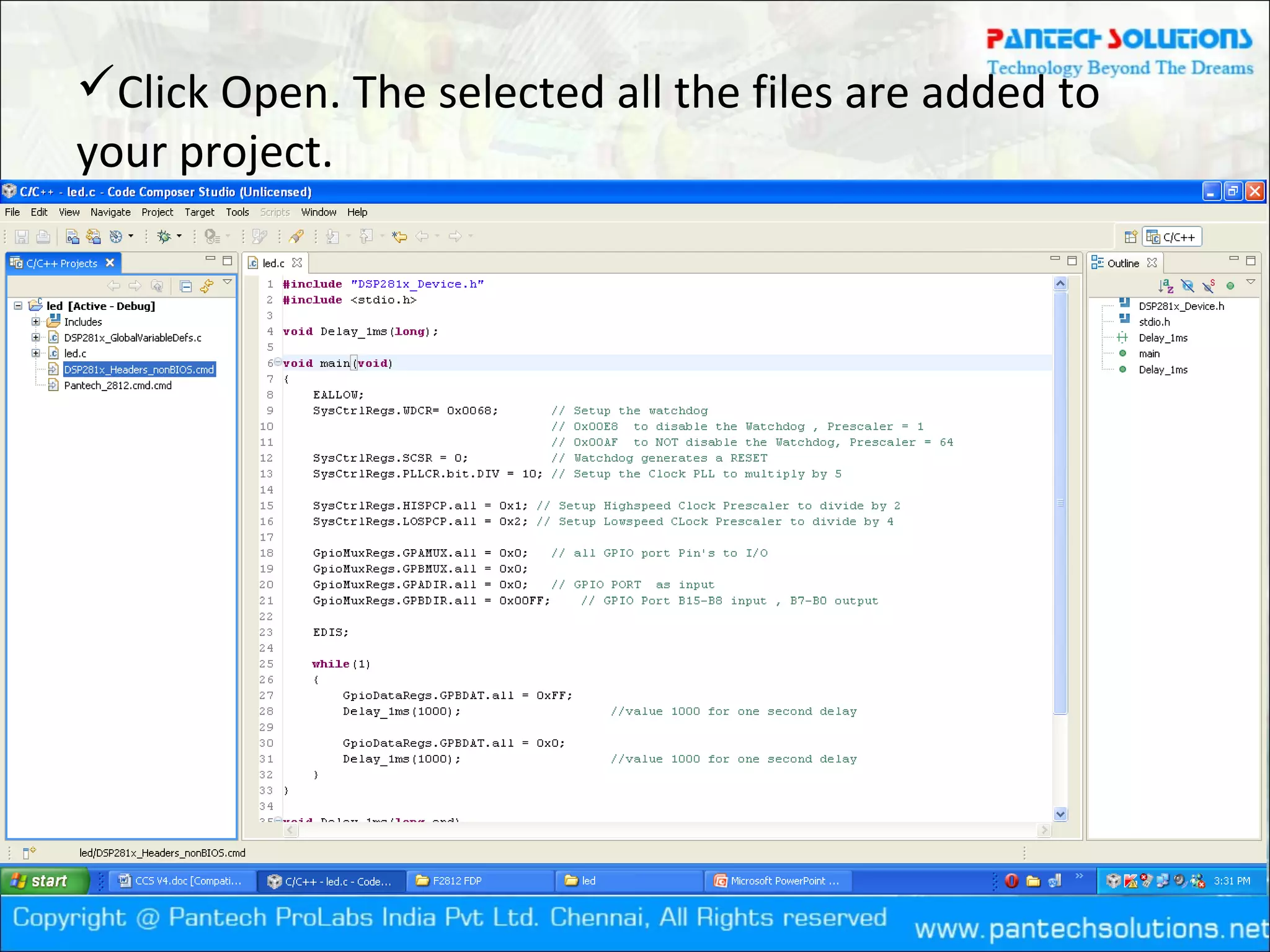The height and width of the screenshot is (952, 1270).
Task: Open the Project menu
Action: pyautogui.click(x=158, y=212)
